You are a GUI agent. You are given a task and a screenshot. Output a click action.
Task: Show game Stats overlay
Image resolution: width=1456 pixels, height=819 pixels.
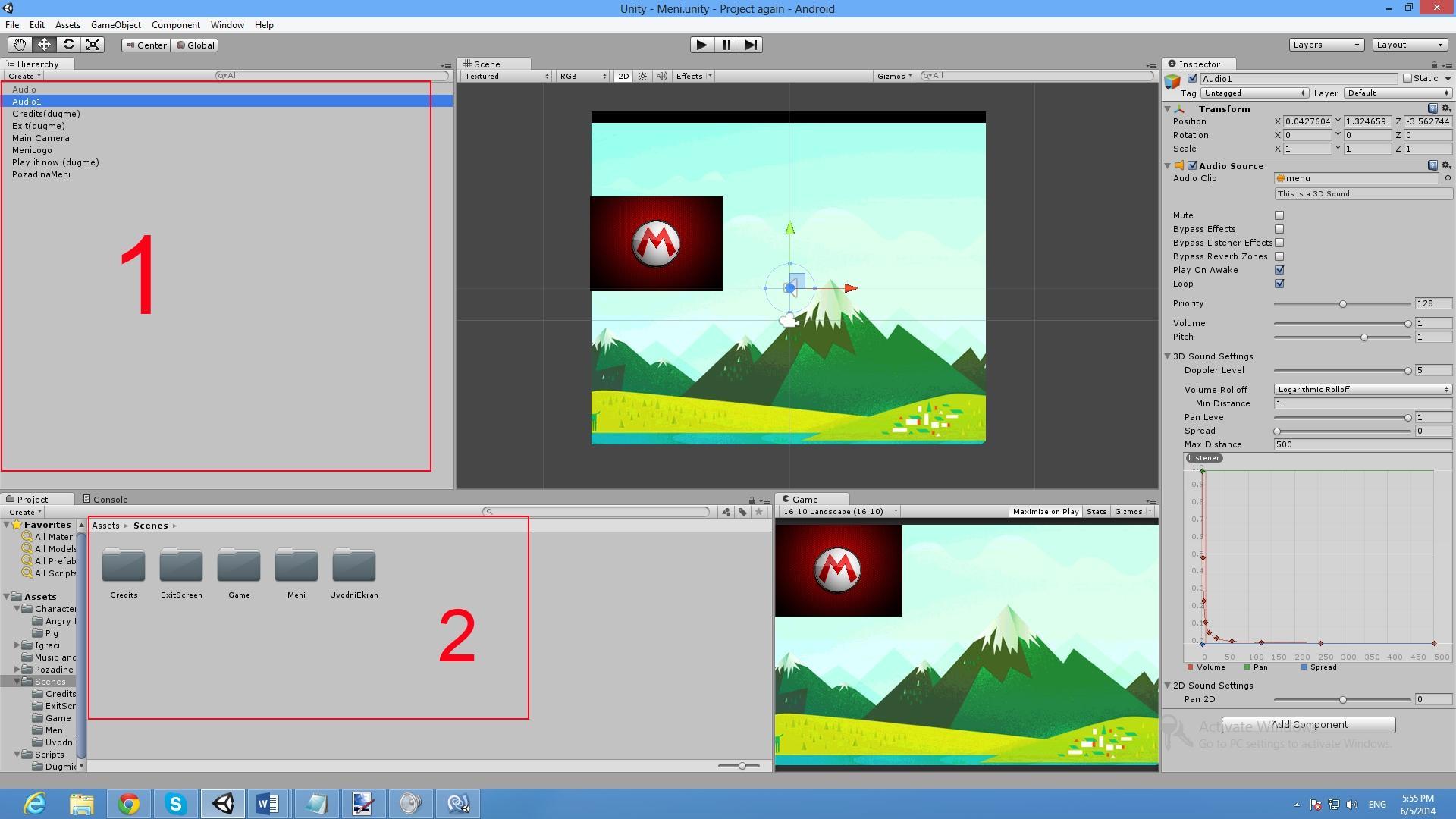pos(1097,512)
